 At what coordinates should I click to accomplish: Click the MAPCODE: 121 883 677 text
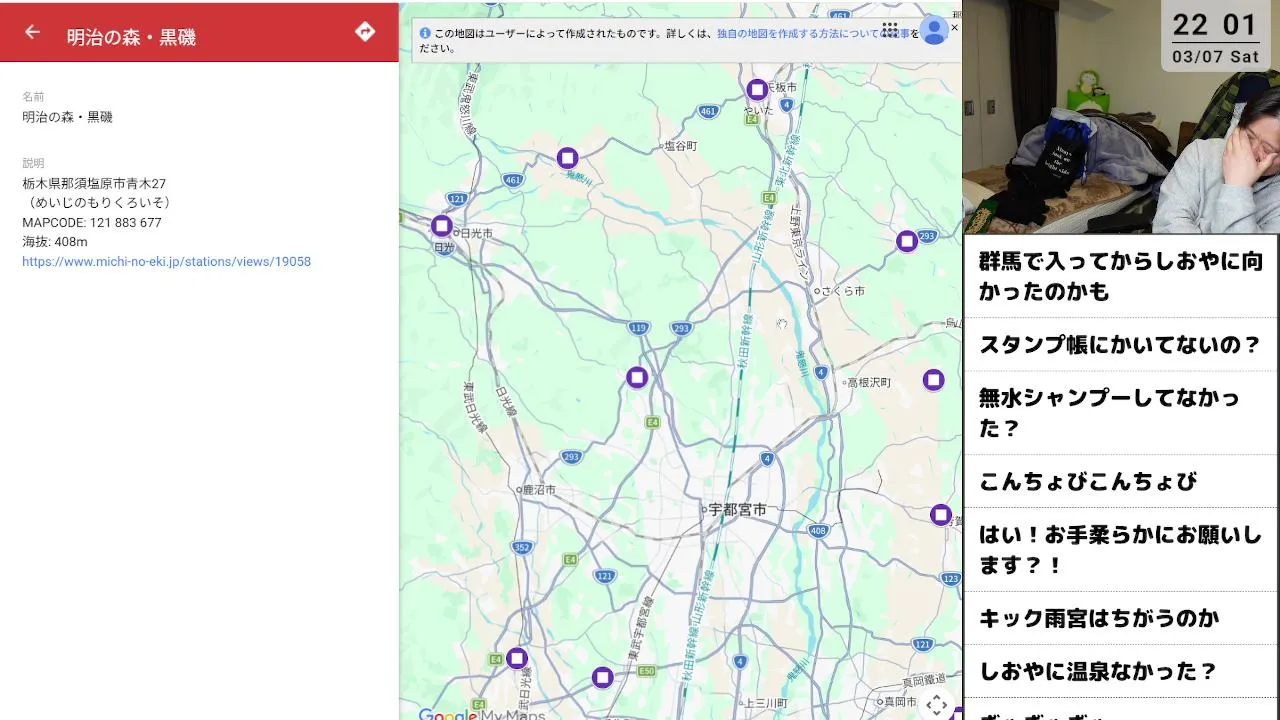(92, 223)
